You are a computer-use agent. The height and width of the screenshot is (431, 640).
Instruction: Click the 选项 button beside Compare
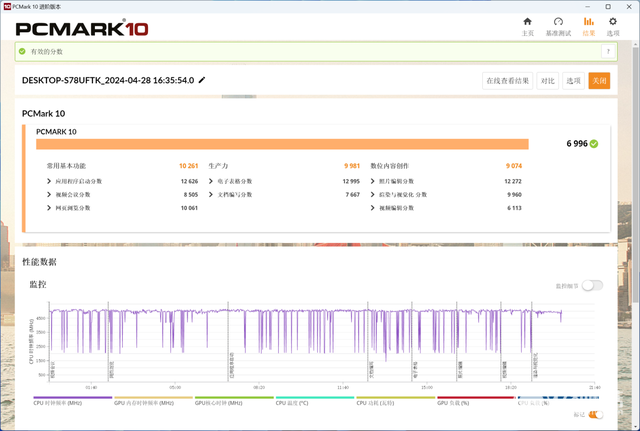573,81
